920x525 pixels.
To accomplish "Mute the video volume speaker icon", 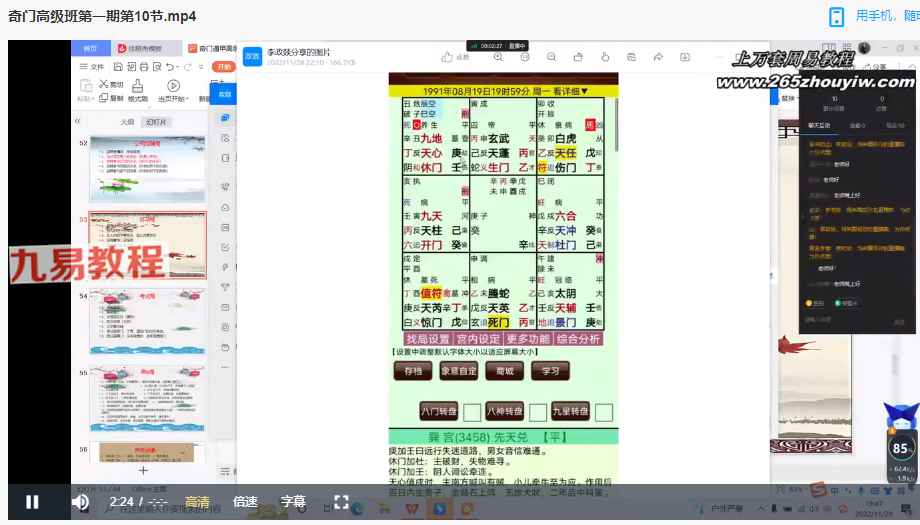I will (81, 502).
